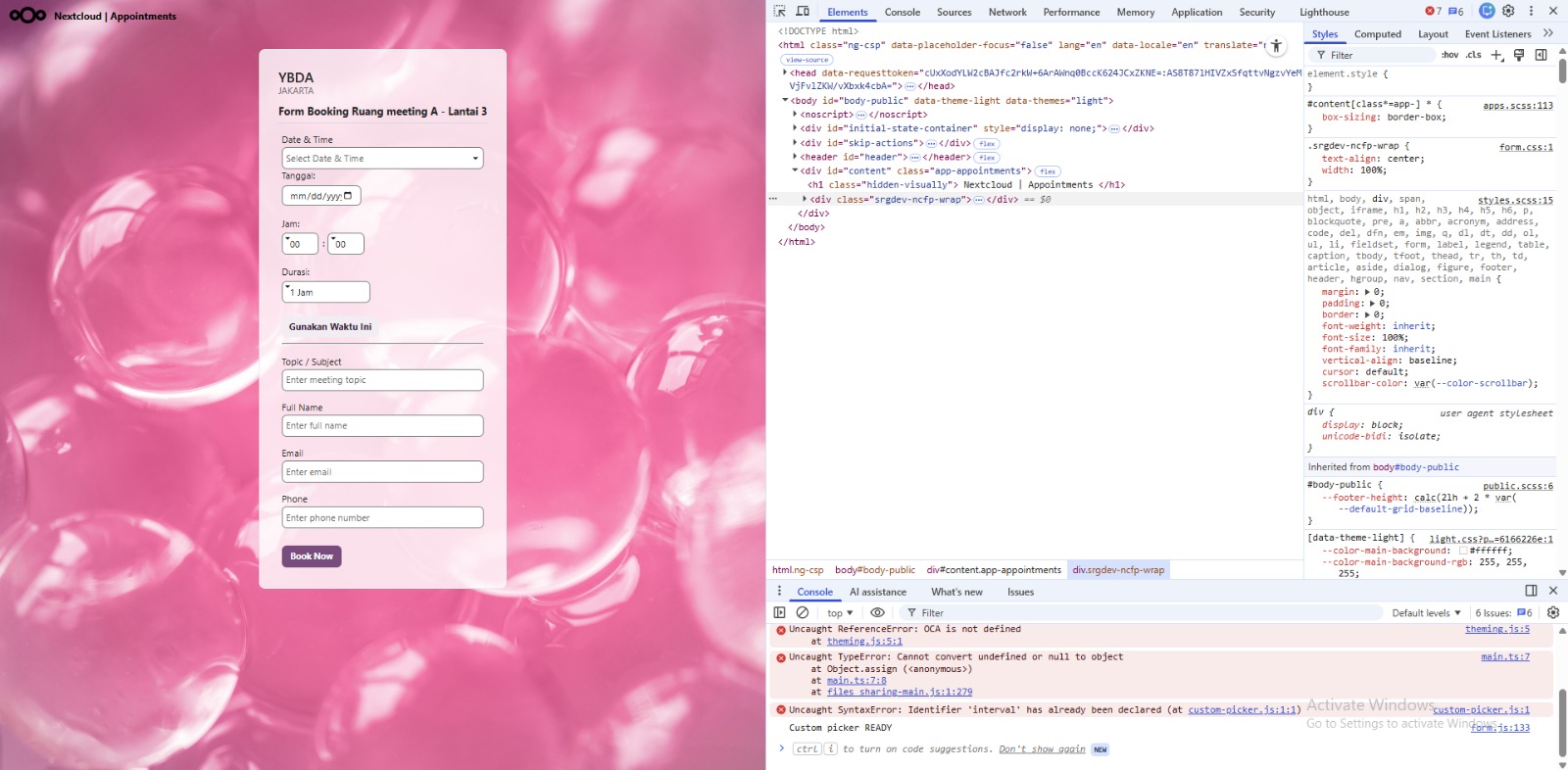
Task: Show the console sidebar panel icon
Action: point(780,612)
